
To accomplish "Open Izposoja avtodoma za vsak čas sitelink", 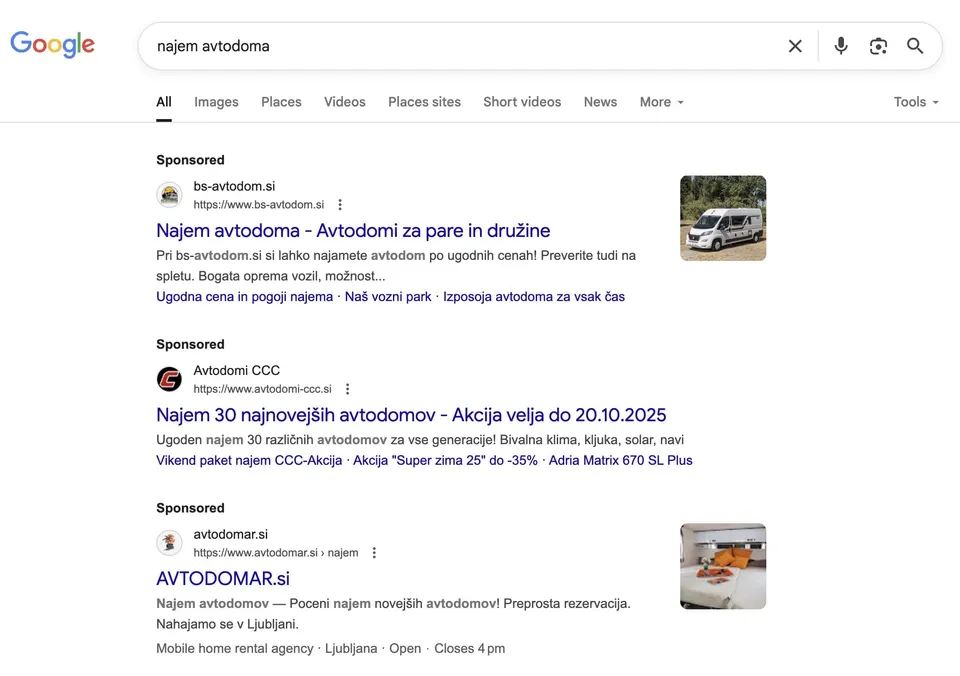I will (534, 296).
